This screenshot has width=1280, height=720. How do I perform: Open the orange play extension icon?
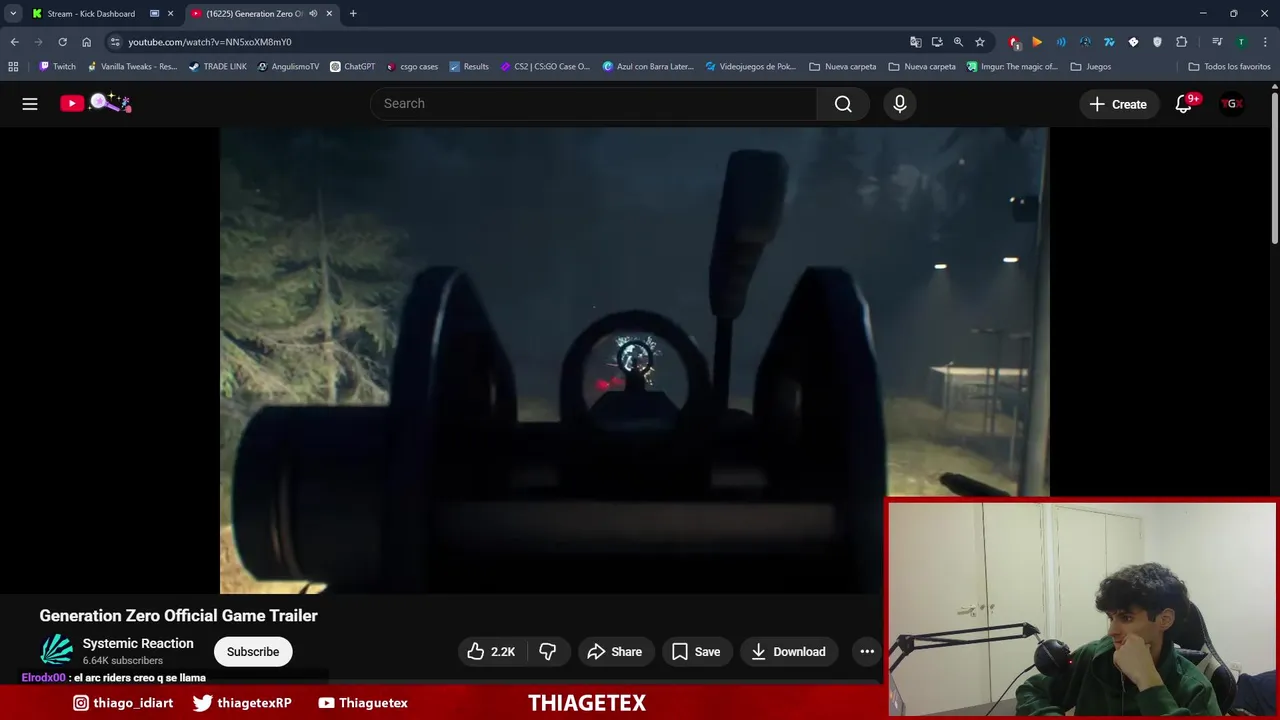click(x=1037, y=42)
